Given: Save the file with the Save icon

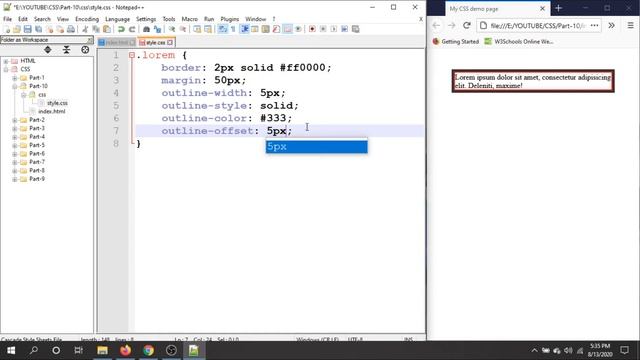Looking at the screenshot, I should click(27, 29).
